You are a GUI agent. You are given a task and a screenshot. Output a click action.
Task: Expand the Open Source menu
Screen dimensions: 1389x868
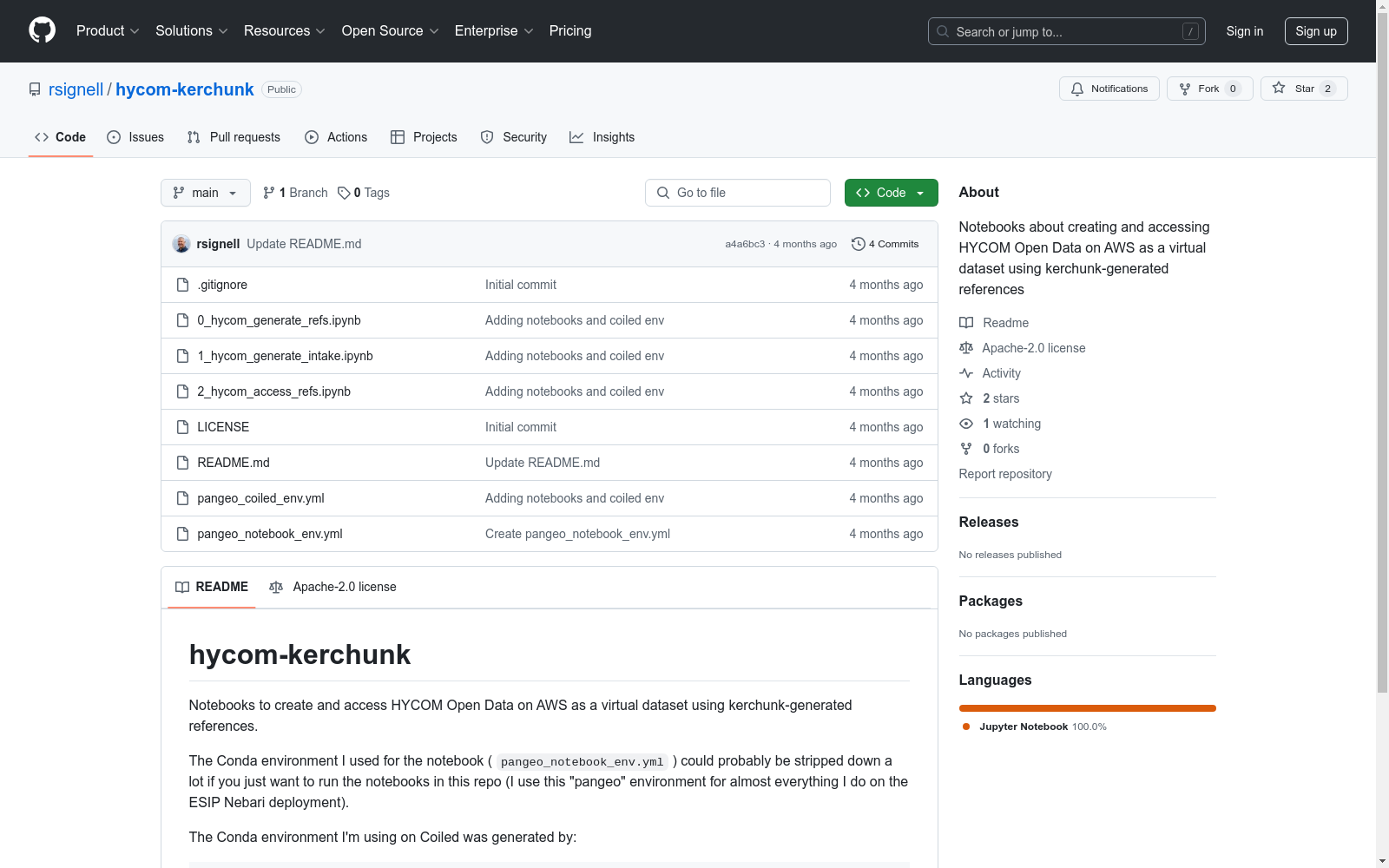pos(391,30)
